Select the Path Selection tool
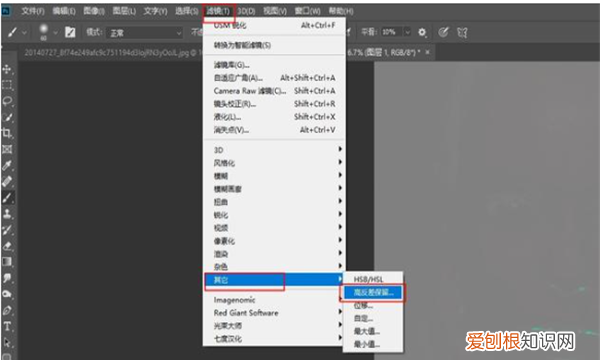Image resolution: width=600 pixels, height=360 pixels. (7, 342)
